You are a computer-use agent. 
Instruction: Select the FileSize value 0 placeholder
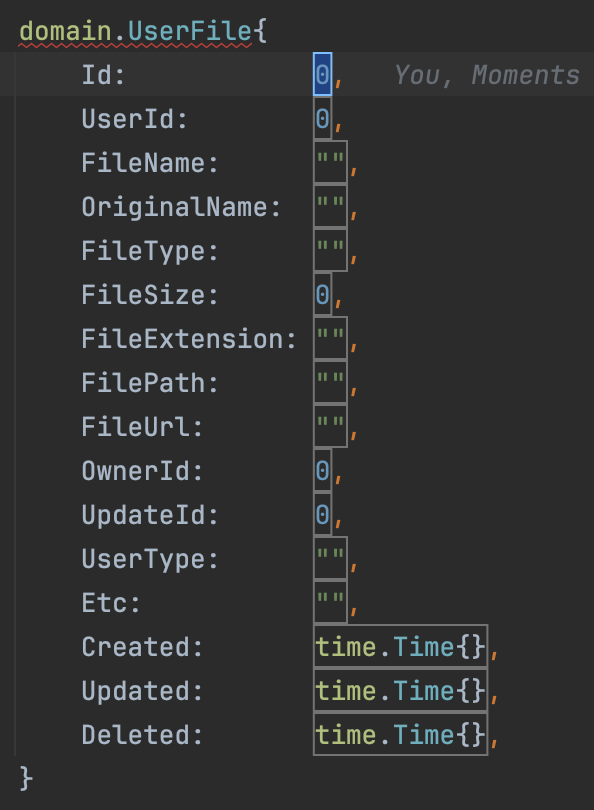322,294
